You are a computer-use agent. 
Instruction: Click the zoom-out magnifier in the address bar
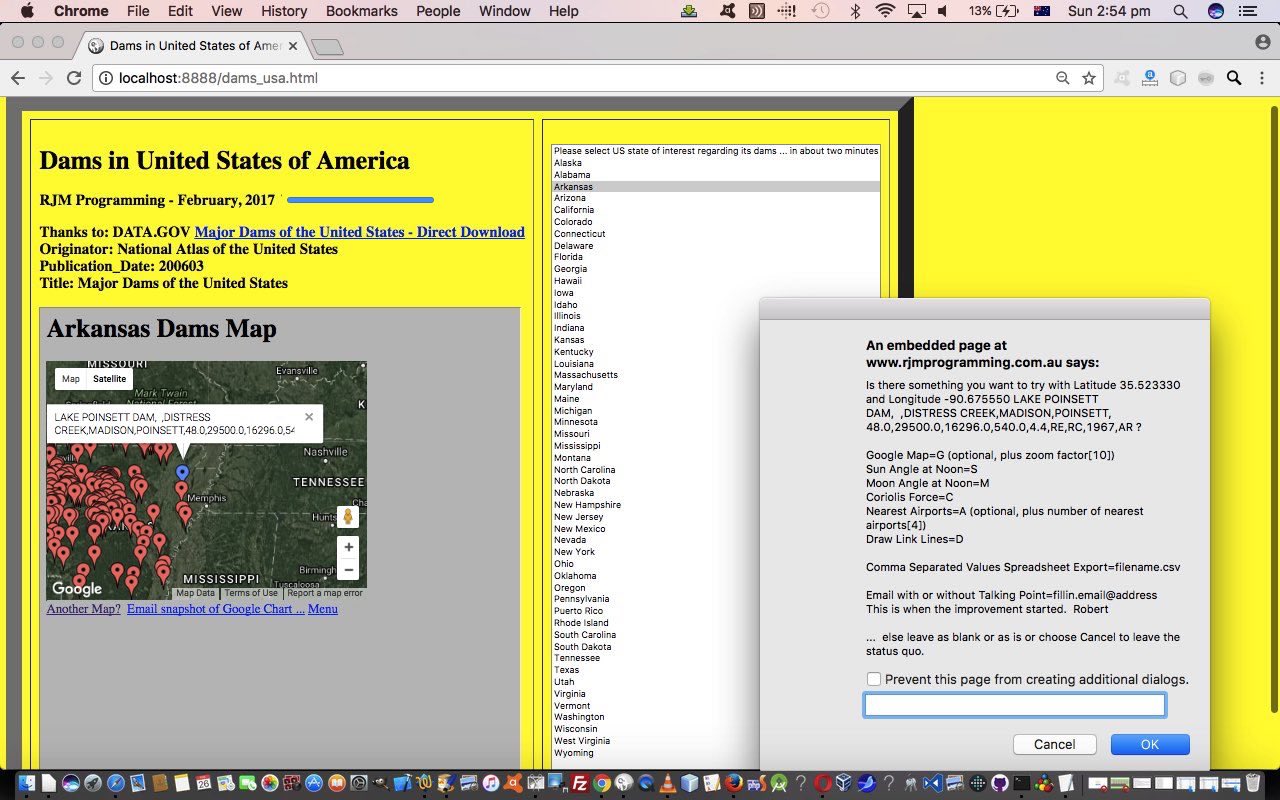(1063, 78)
